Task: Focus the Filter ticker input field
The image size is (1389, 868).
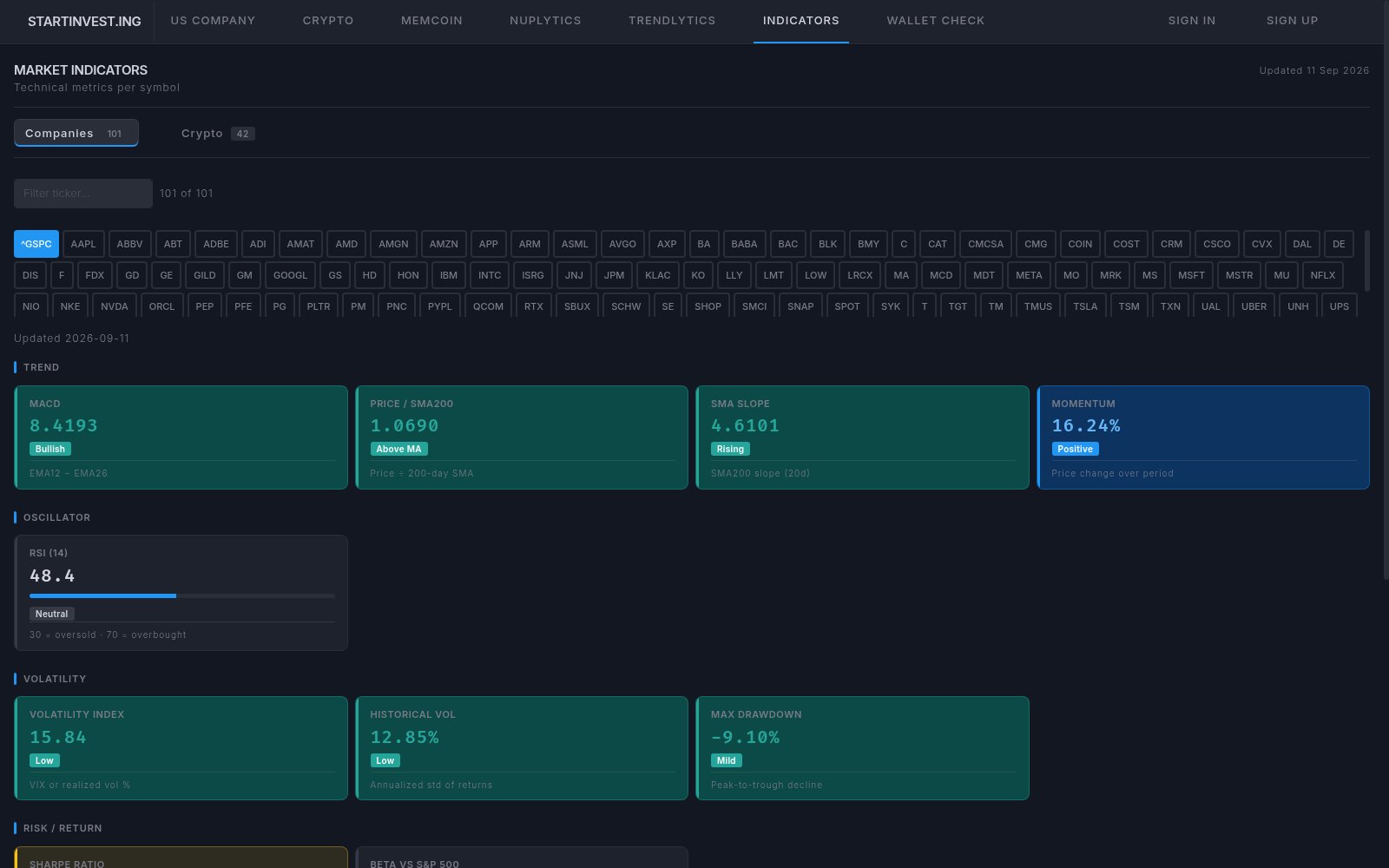Action: coord(83,194)
